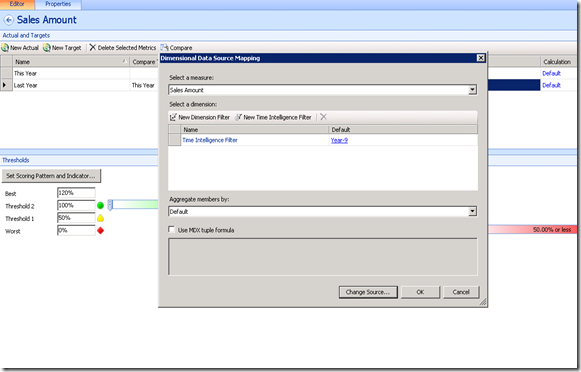
Task: Close the Dimensional Data Source Mapping dialog
Action: tap(481, 58)
